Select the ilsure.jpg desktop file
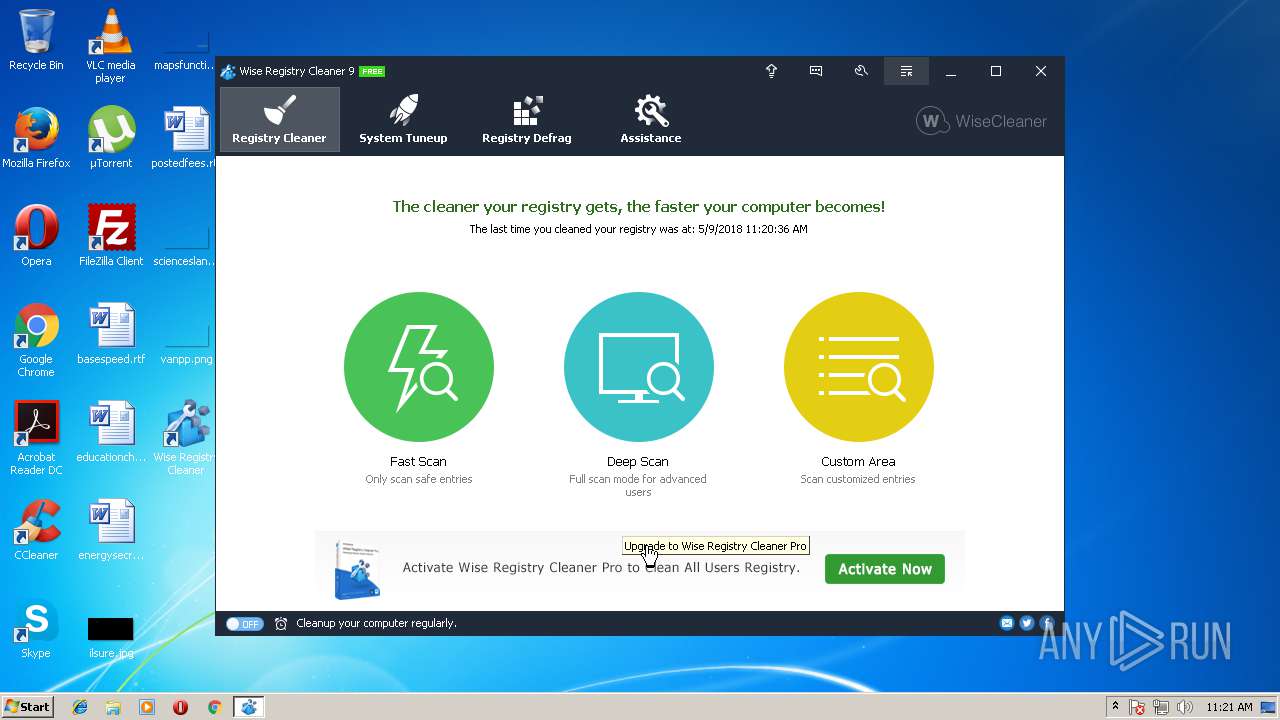1280x720 pixels. (111, 636)
